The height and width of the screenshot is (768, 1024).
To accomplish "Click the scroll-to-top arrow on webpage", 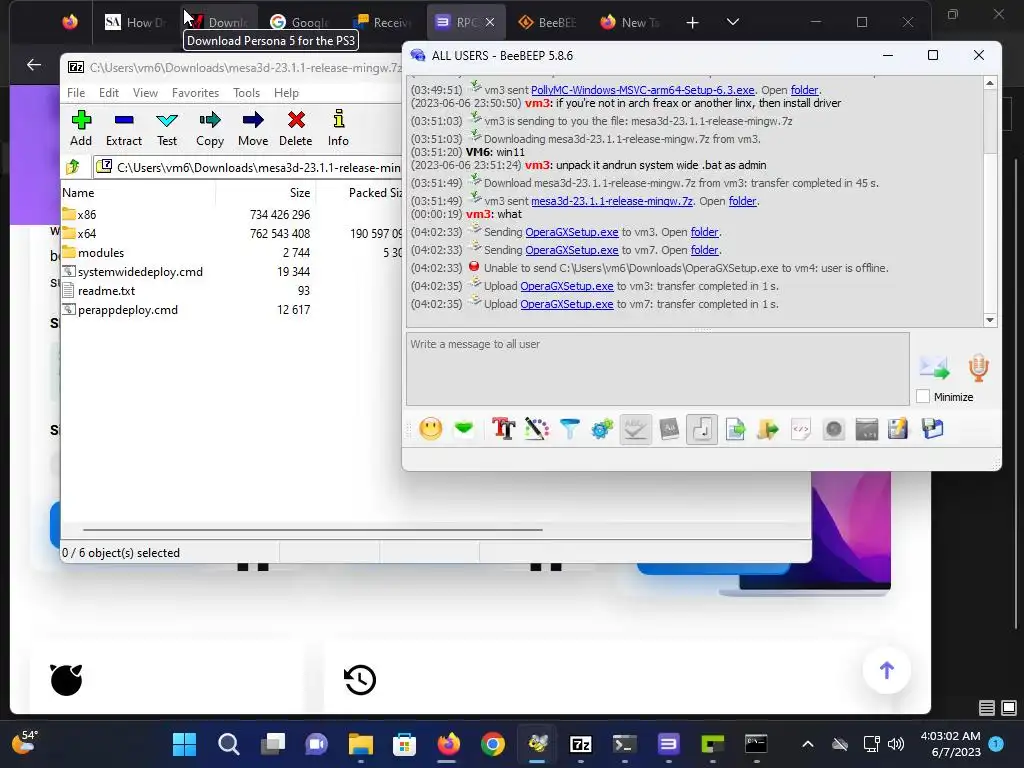I will [886, 670].
